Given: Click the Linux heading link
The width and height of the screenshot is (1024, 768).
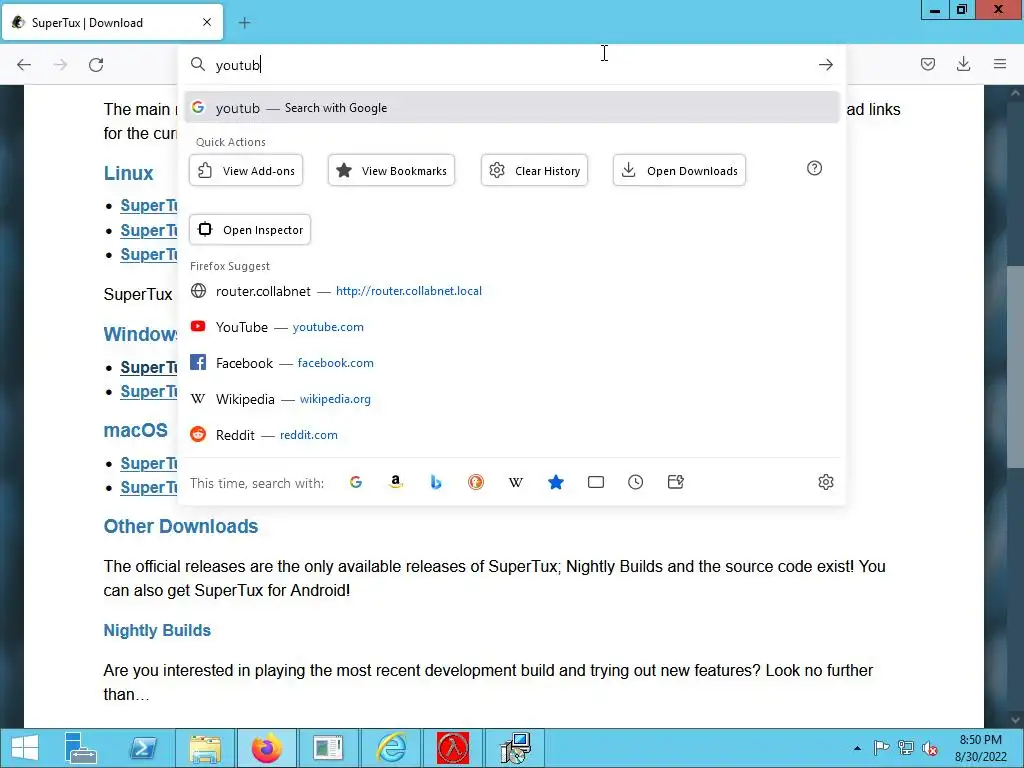Looking at the screenshot, I should coord(129,173).
